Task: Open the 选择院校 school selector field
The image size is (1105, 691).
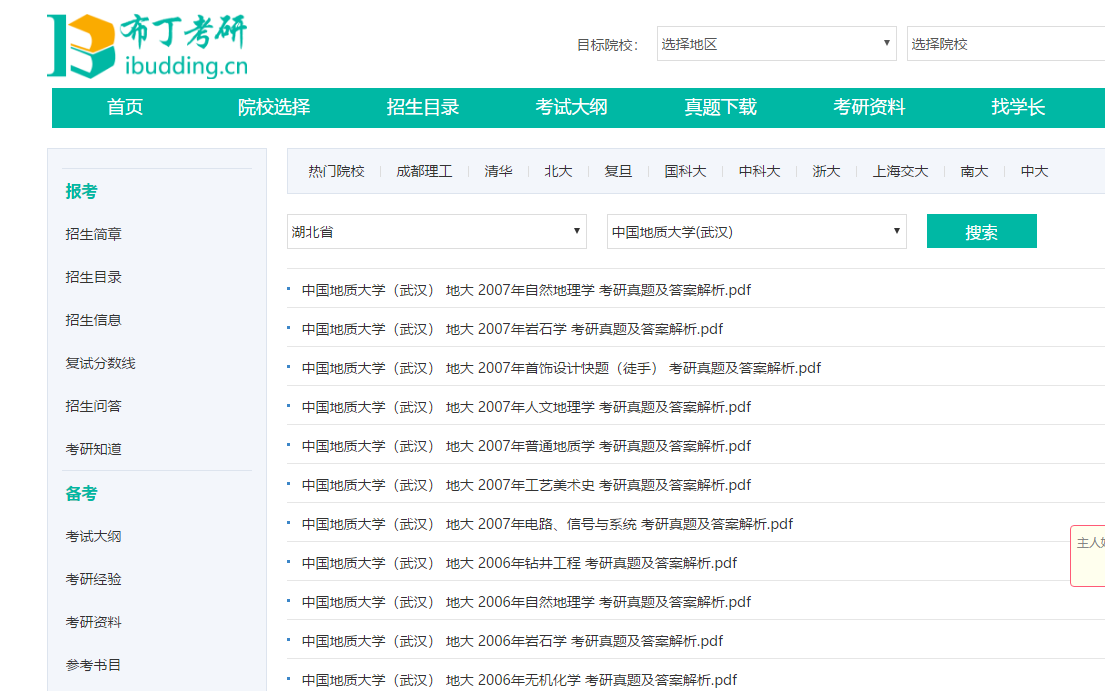Action: click(x=1006, y=44)
